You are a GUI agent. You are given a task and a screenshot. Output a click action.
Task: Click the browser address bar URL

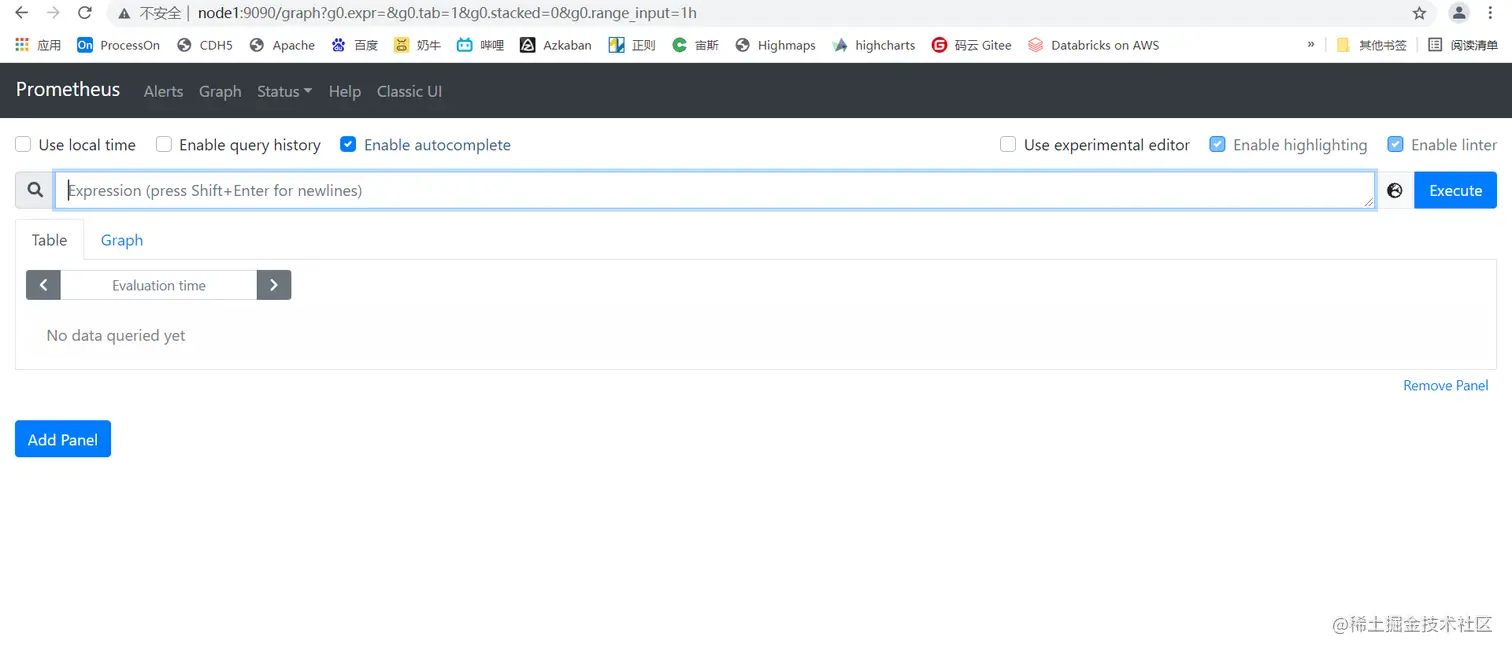pyautogui.click(x=447, y=13)
